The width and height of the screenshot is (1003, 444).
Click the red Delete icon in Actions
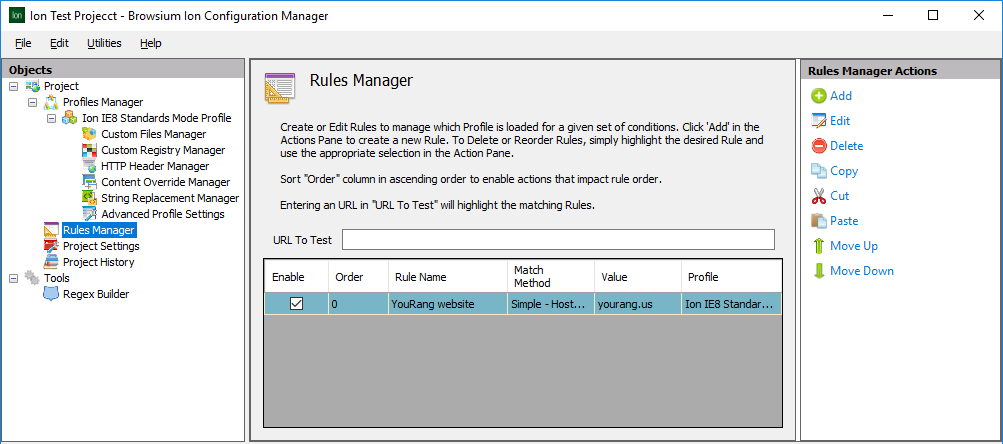tap(818, 146)
